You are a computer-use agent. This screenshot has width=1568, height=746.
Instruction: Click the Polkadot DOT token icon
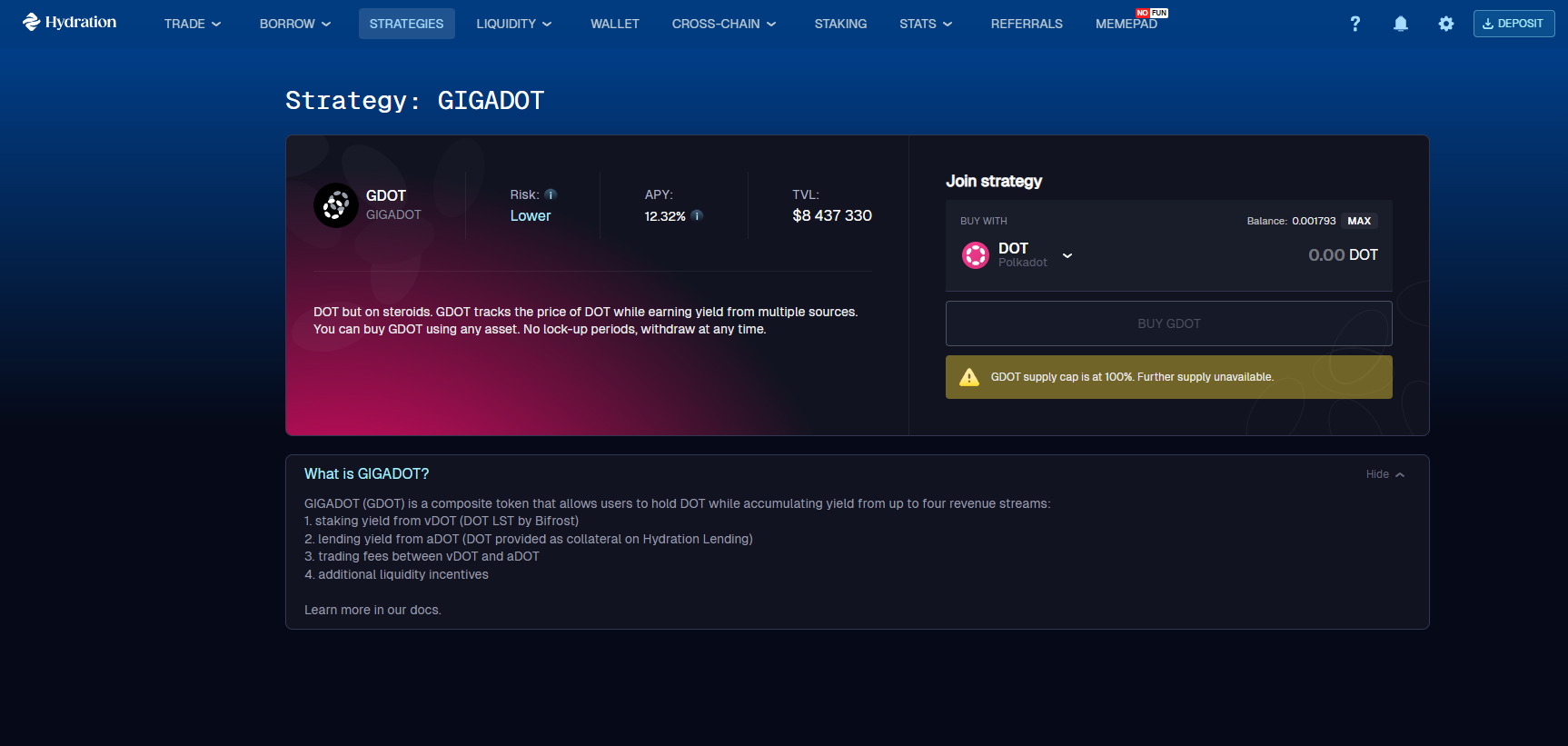(x=976, y=255)
